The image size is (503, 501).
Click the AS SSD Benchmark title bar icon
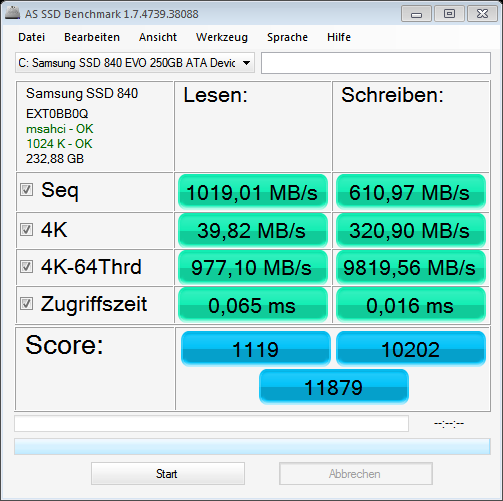[x=12, y=13]
